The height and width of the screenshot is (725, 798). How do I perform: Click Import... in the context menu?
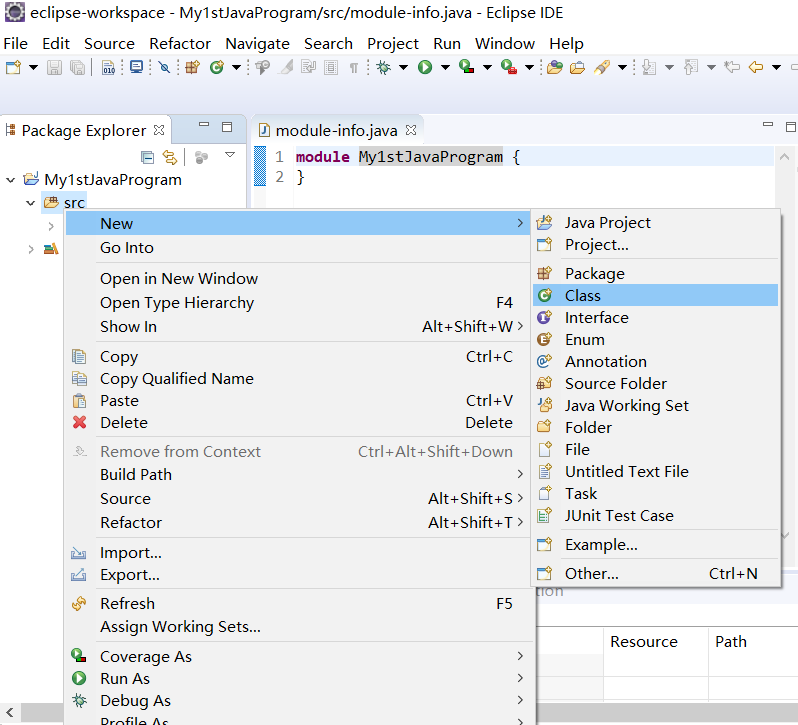(299, 553)
